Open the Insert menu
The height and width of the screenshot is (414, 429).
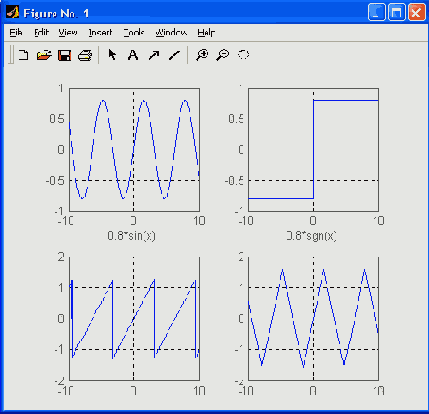[x=100, y=32]
